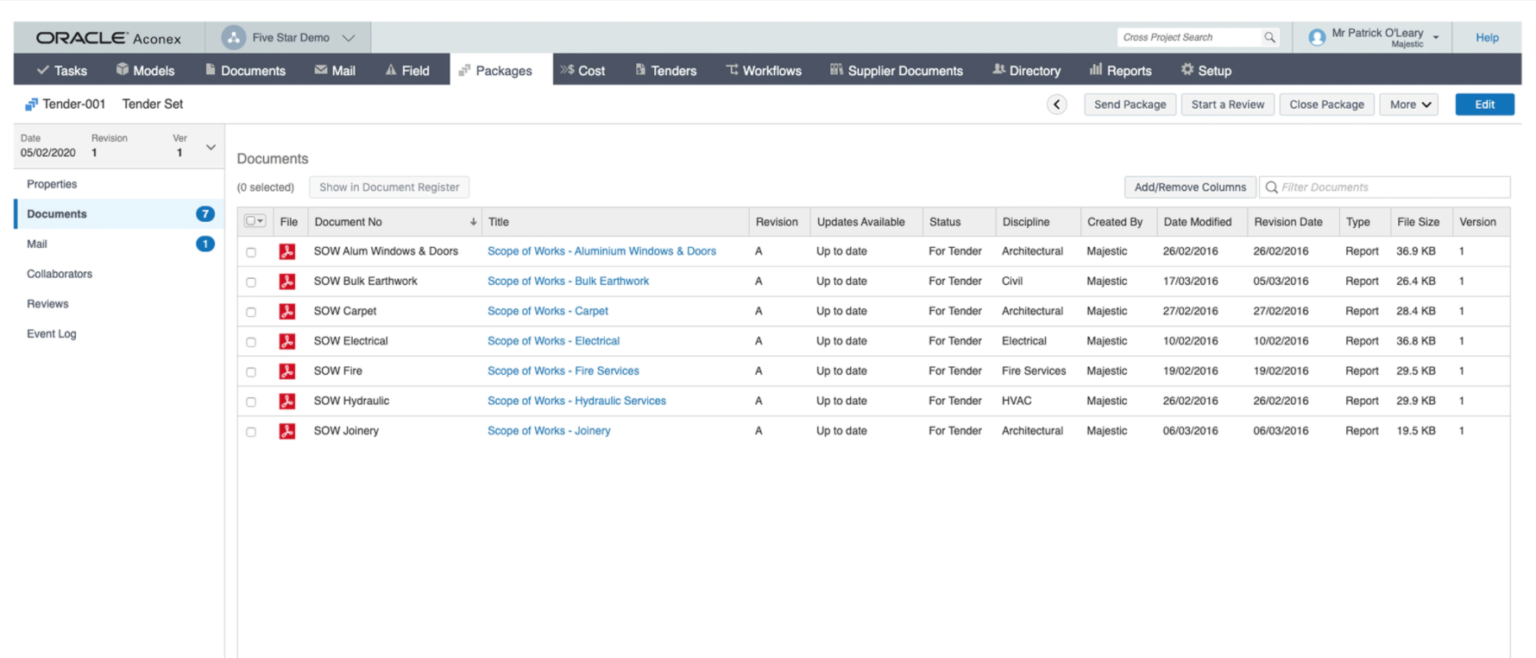This screenshot has width=1536, height=658.
Task: Click the PDF icon for SOW Carpet
Action: pyautogui.click(x=287, y=311)
